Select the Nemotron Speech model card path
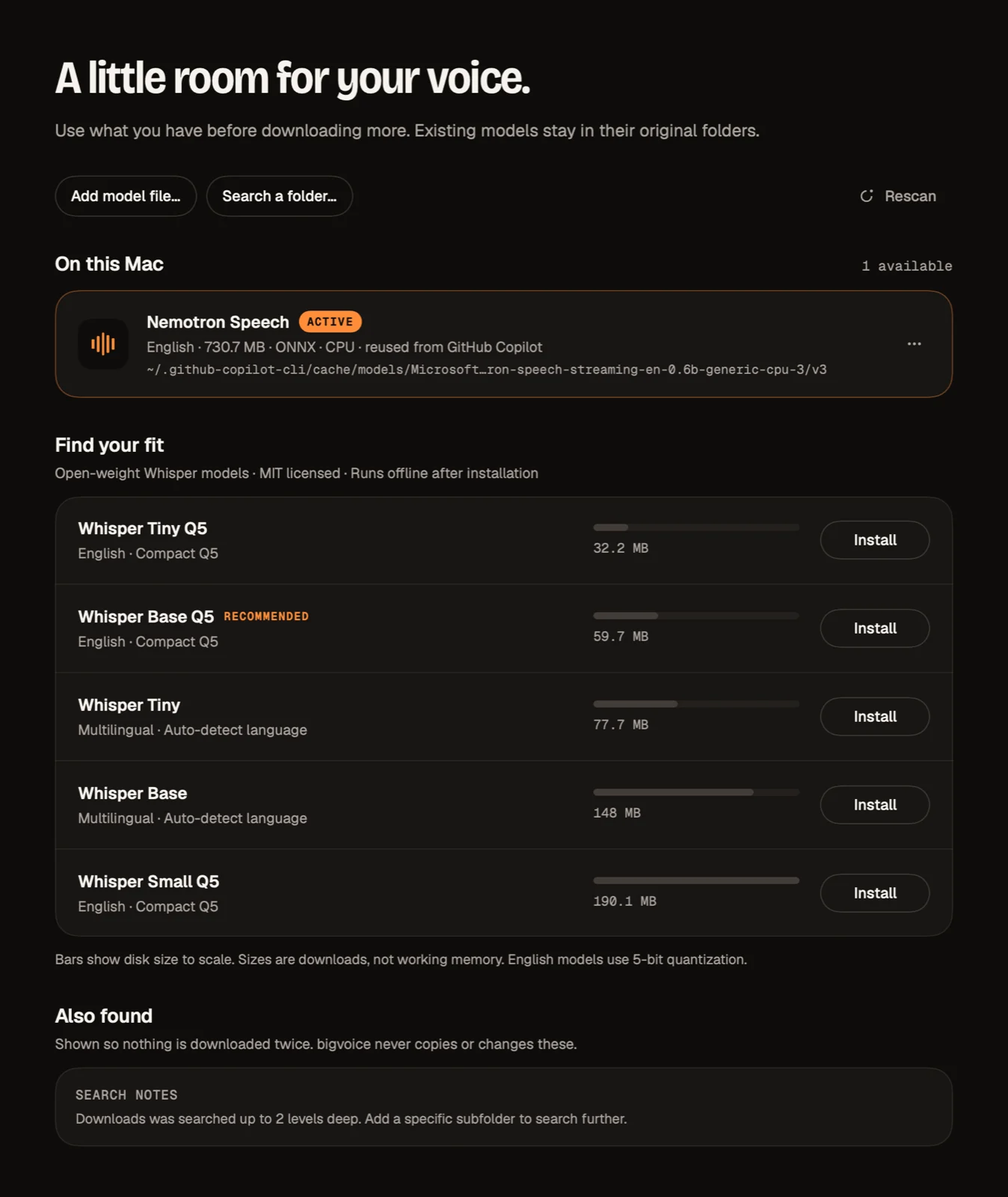 pyautogui.click(x=487, y=370)
